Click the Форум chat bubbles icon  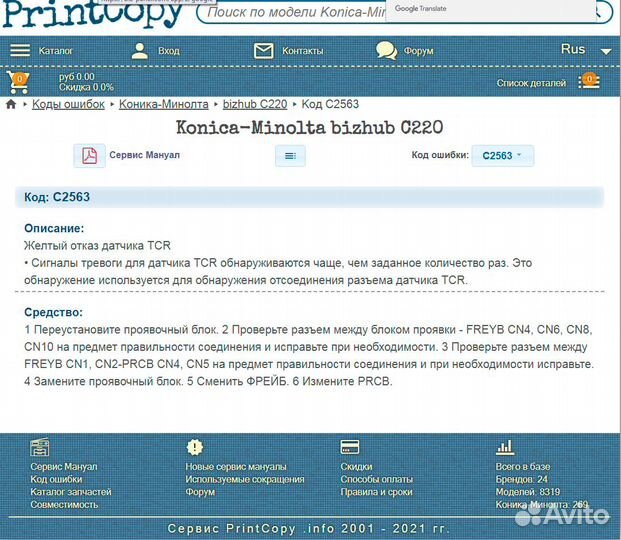pyautogui.click(x=386, y=51)
